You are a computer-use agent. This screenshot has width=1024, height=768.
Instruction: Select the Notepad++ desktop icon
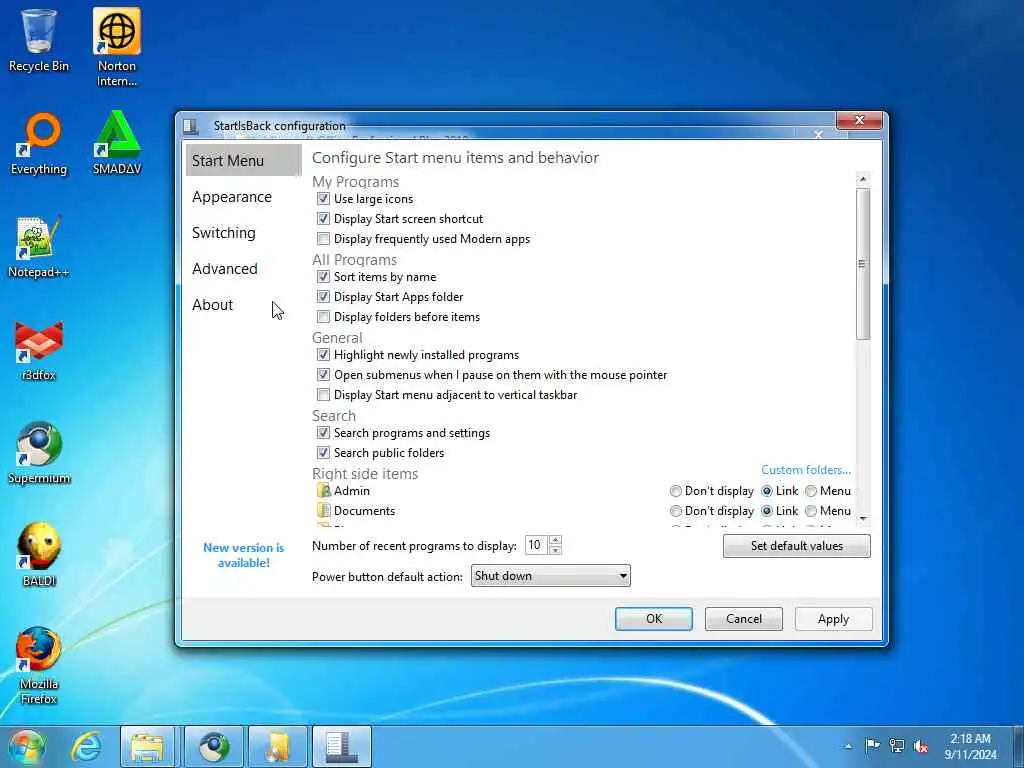[39, 247]
